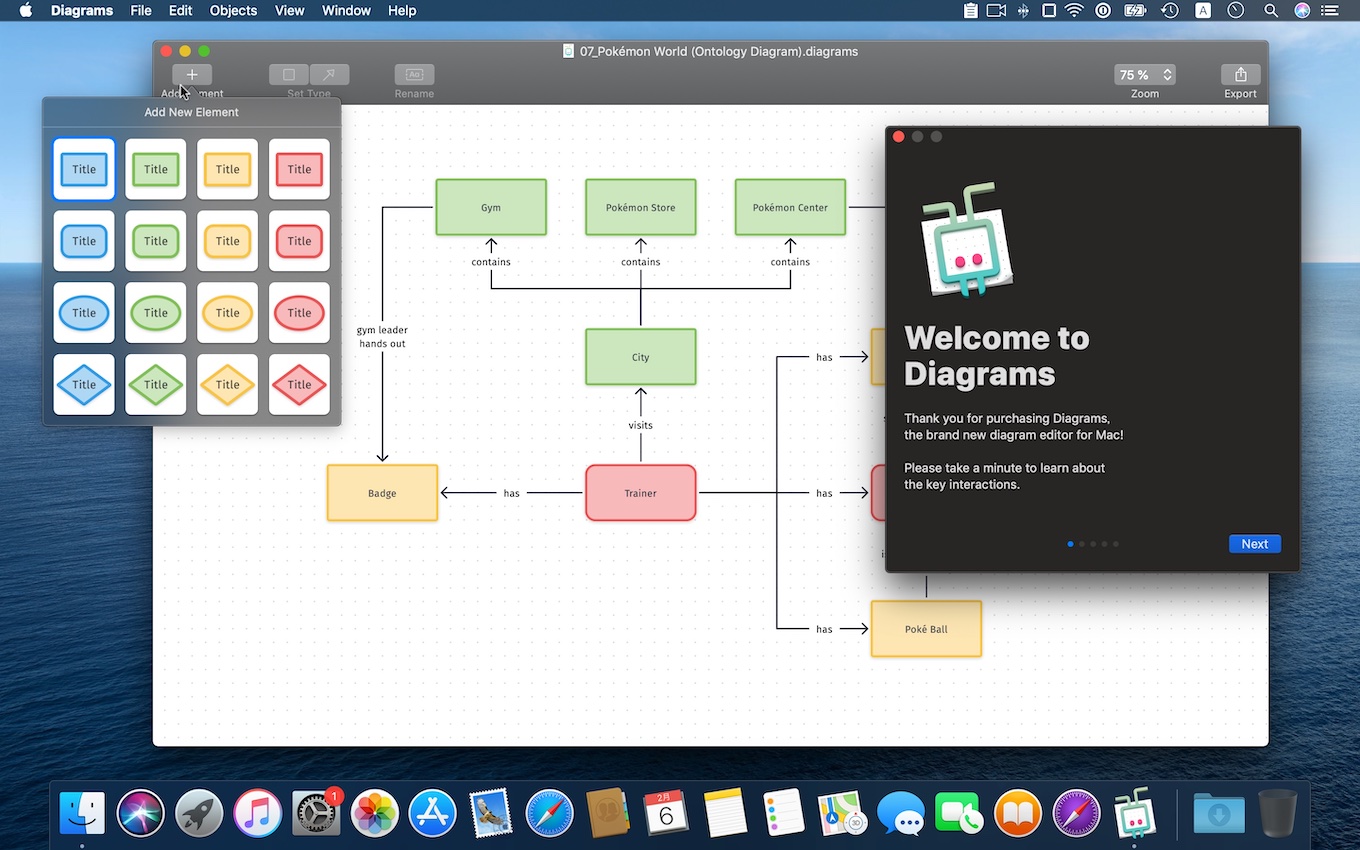Click the 'visits' relation label
This screenshot has height=850, width=1360.
[641, 425]
